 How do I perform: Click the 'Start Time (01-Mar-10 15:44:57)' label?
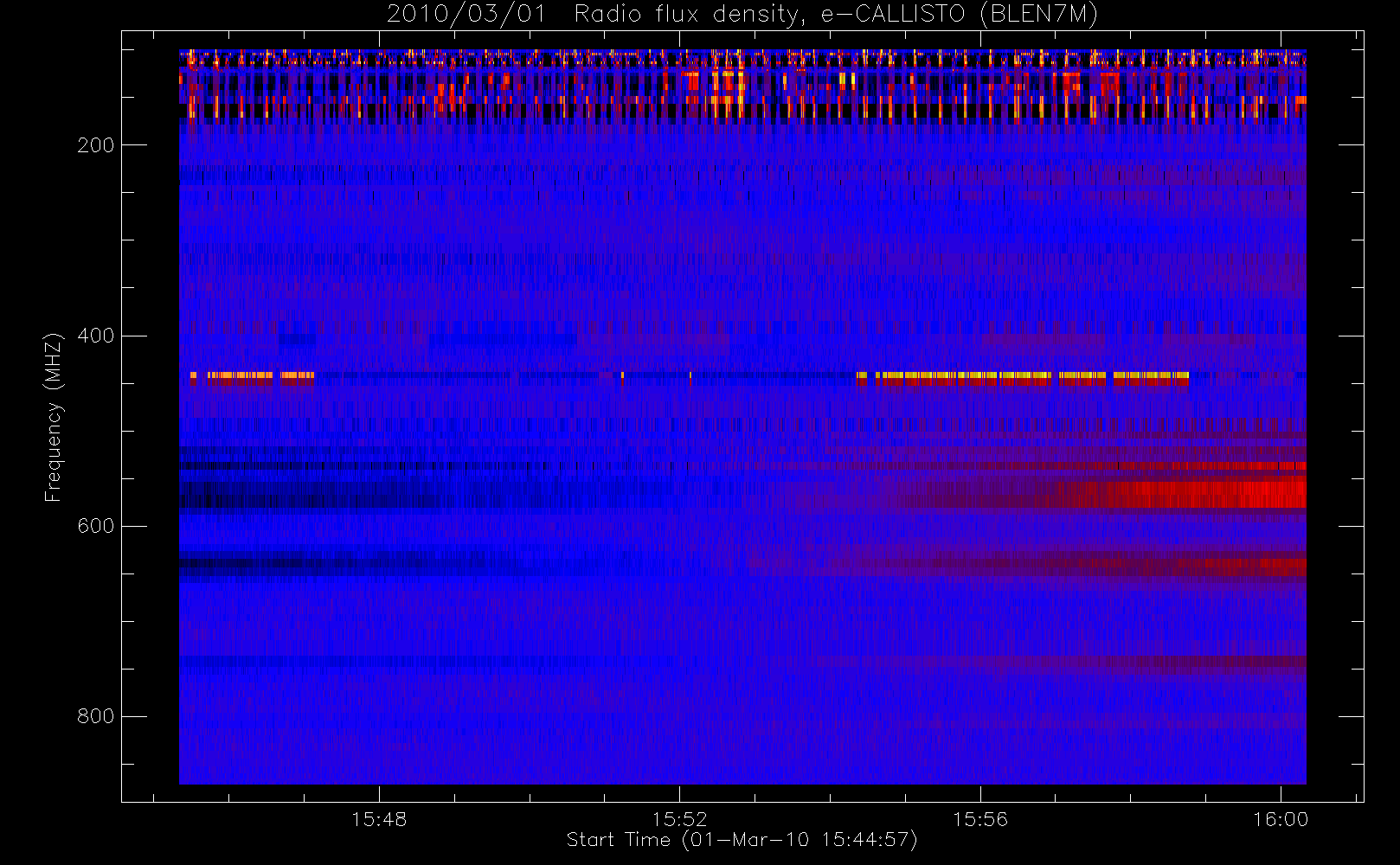point(742,840)
